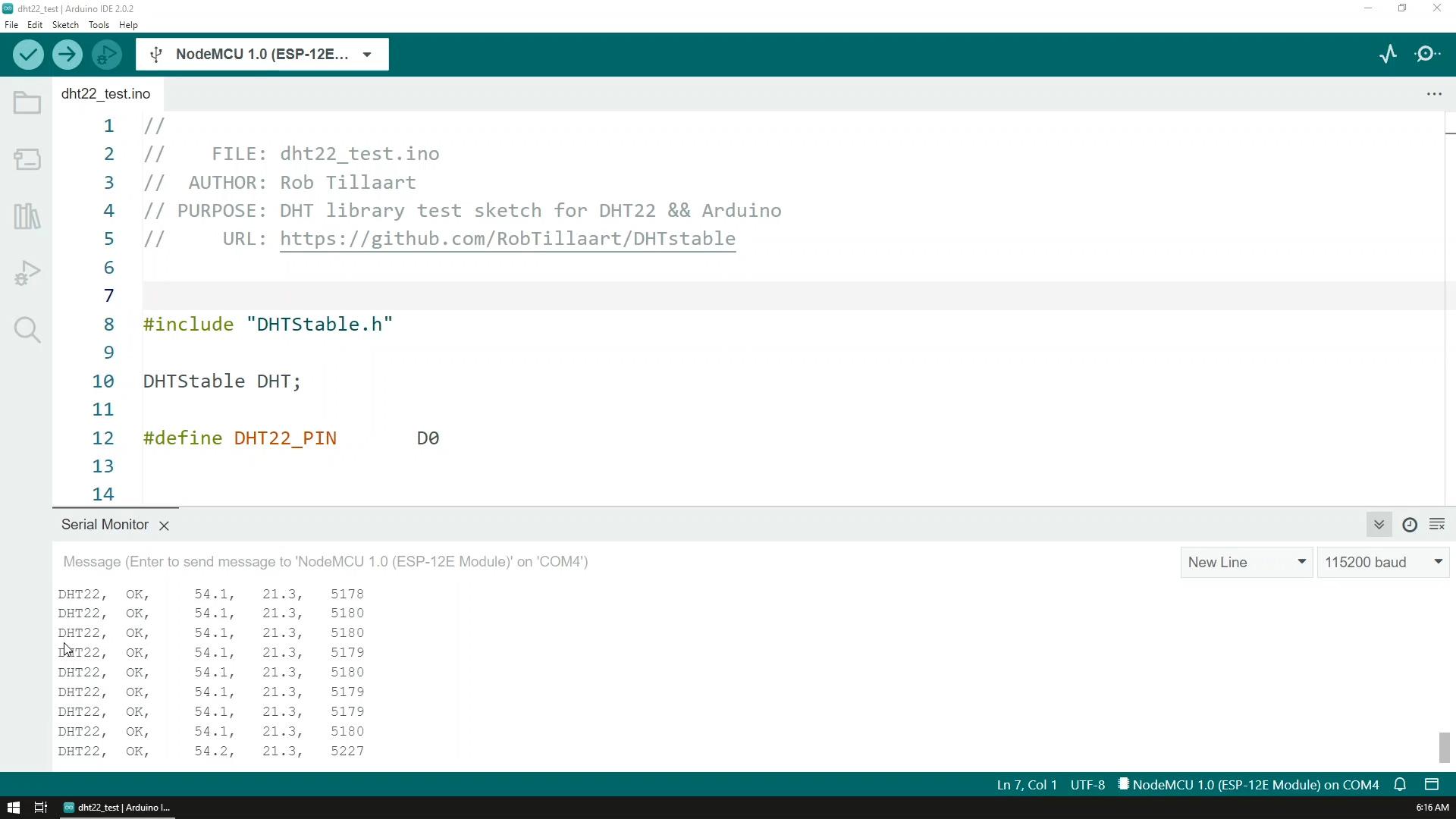The width and height of the screenshot is (1456, 819).
Task: Start debugging with the debug play icon
Action: [x=107, y=55]
